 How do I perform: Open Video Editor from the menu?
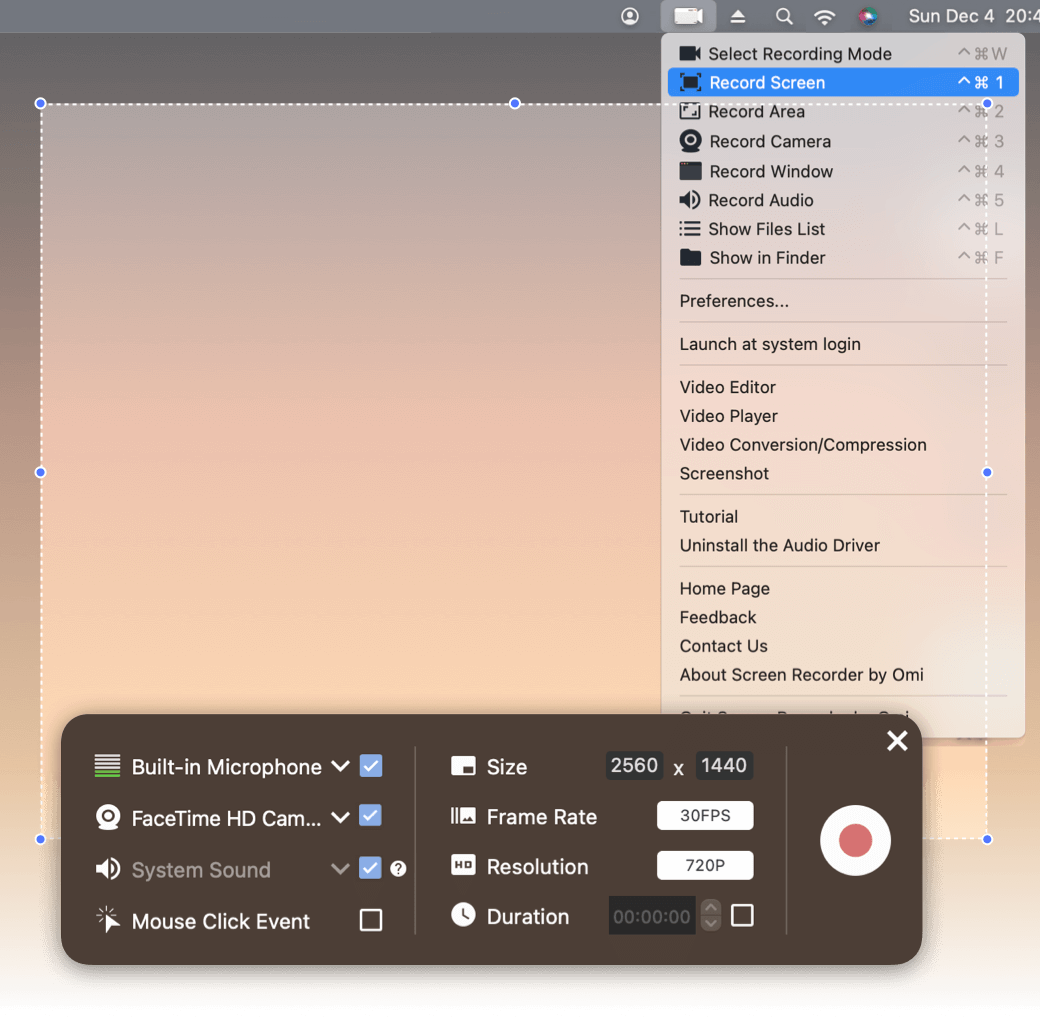point(727,387)
